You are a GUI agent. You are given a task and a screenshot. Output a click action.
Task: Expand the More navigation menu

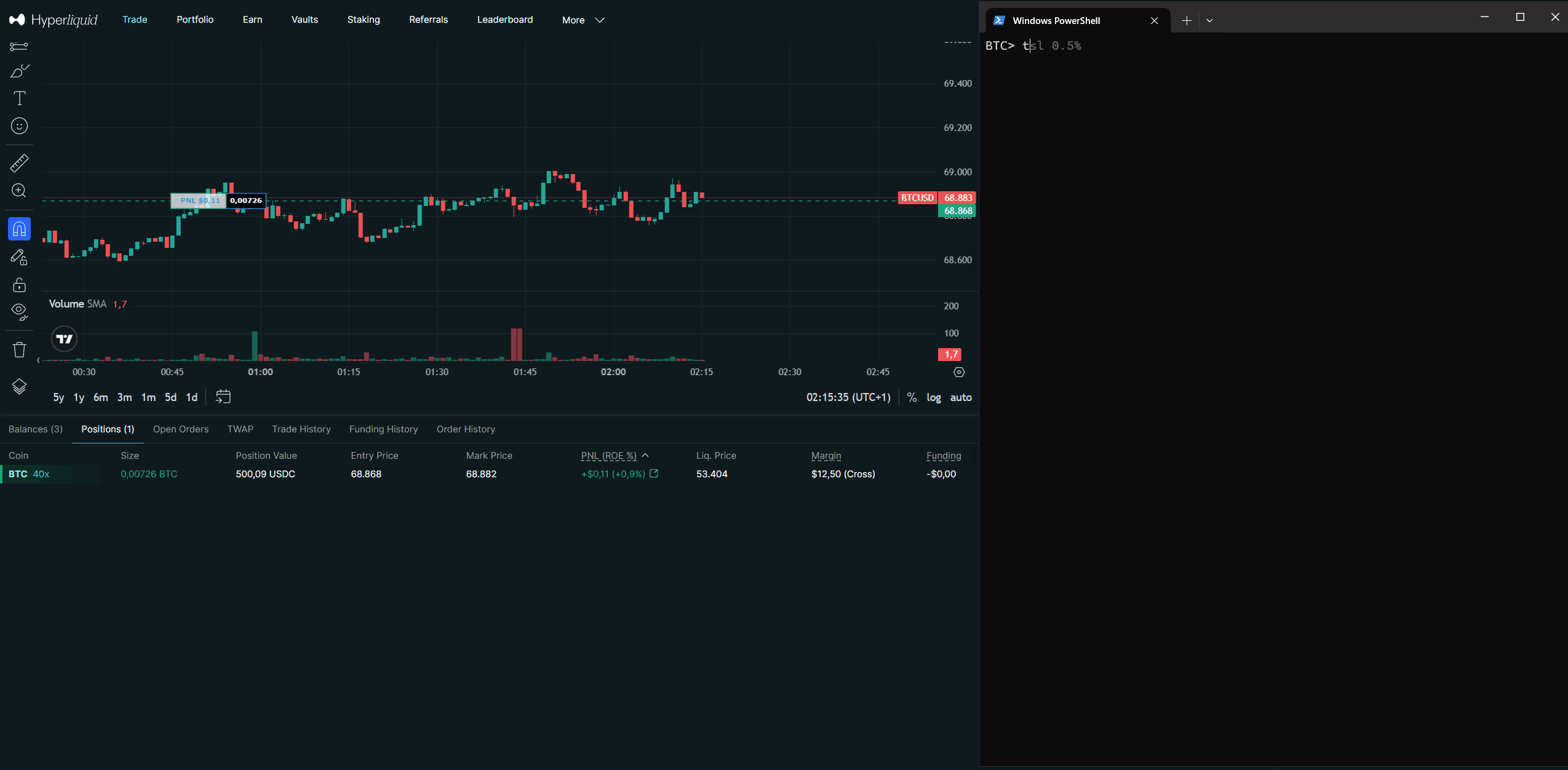click(581, 20)
